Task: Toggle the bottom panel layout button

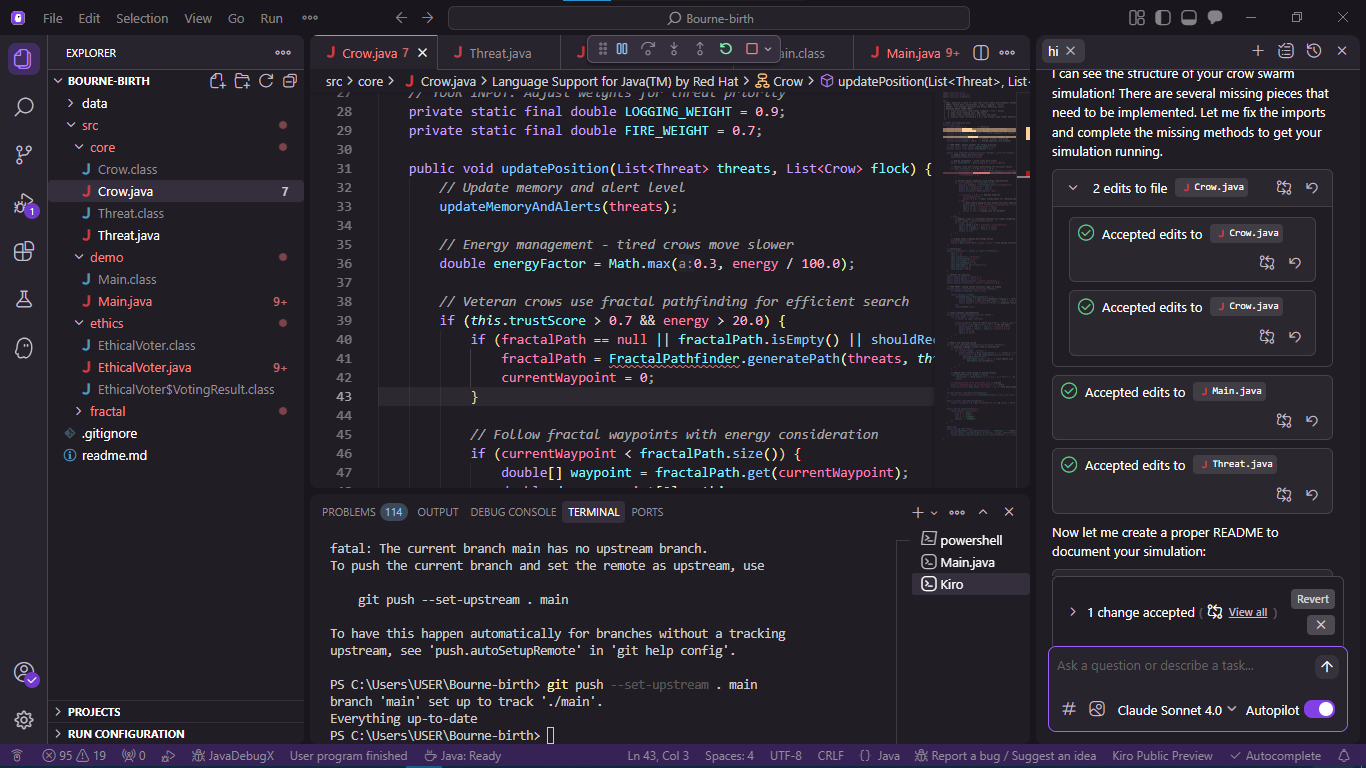Action: [x=1188, y=18]
